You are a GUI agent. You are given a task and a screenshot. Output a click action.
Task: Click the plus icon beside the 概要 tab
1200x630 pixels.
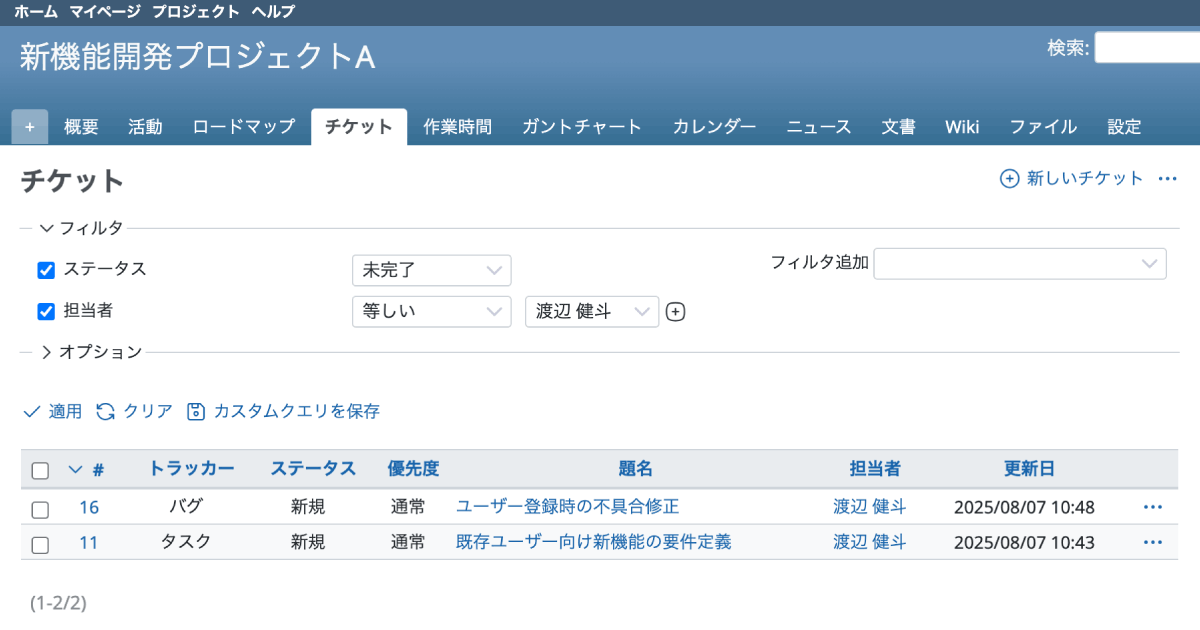coord(29,127)
